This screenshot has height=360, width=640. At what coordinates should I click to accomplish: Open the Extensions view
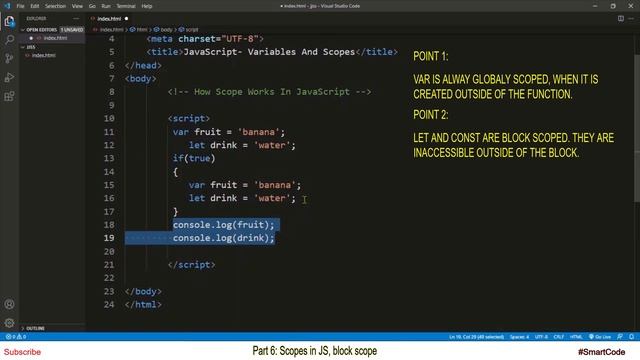point(9,96)
